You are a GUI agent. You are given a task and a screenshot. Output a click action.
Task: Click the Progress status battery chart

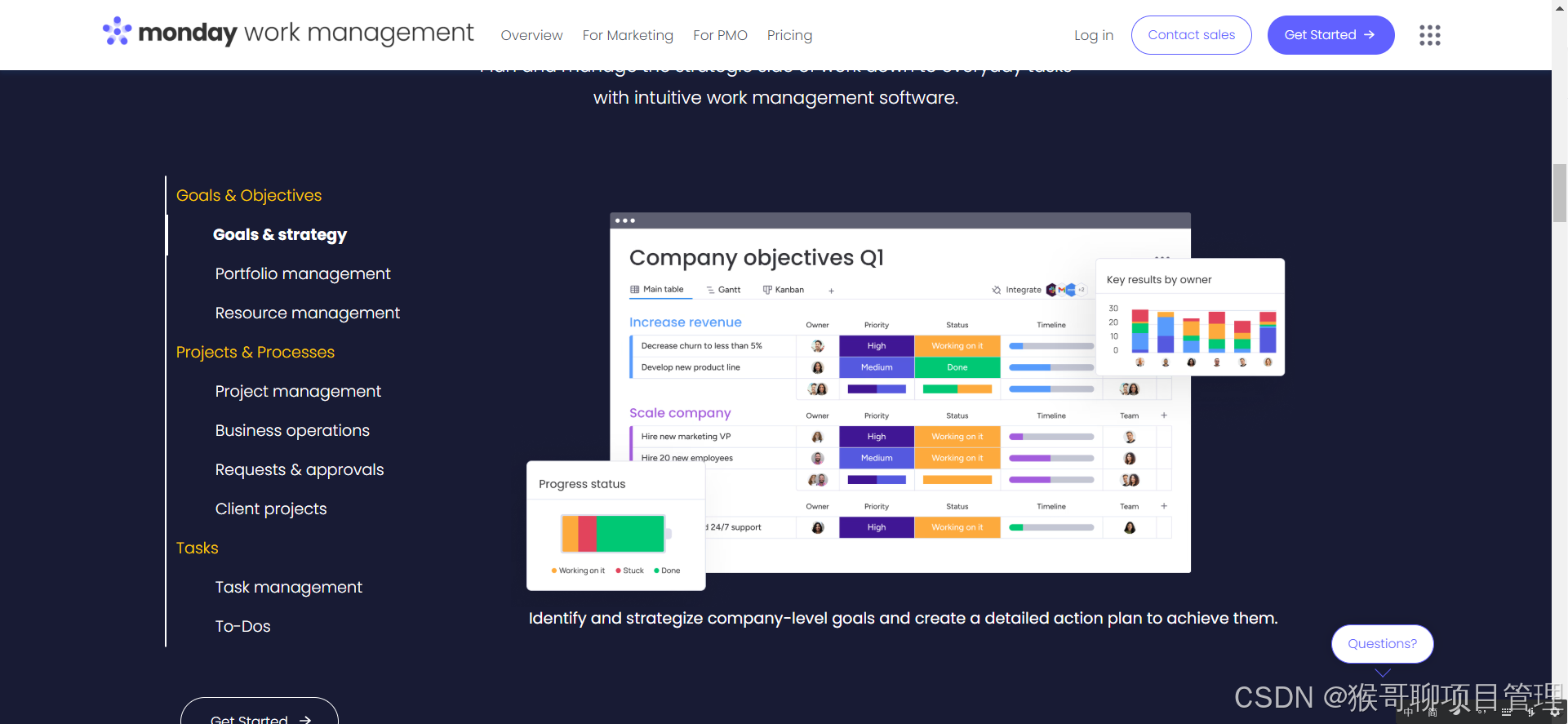[x=615, y=534]
